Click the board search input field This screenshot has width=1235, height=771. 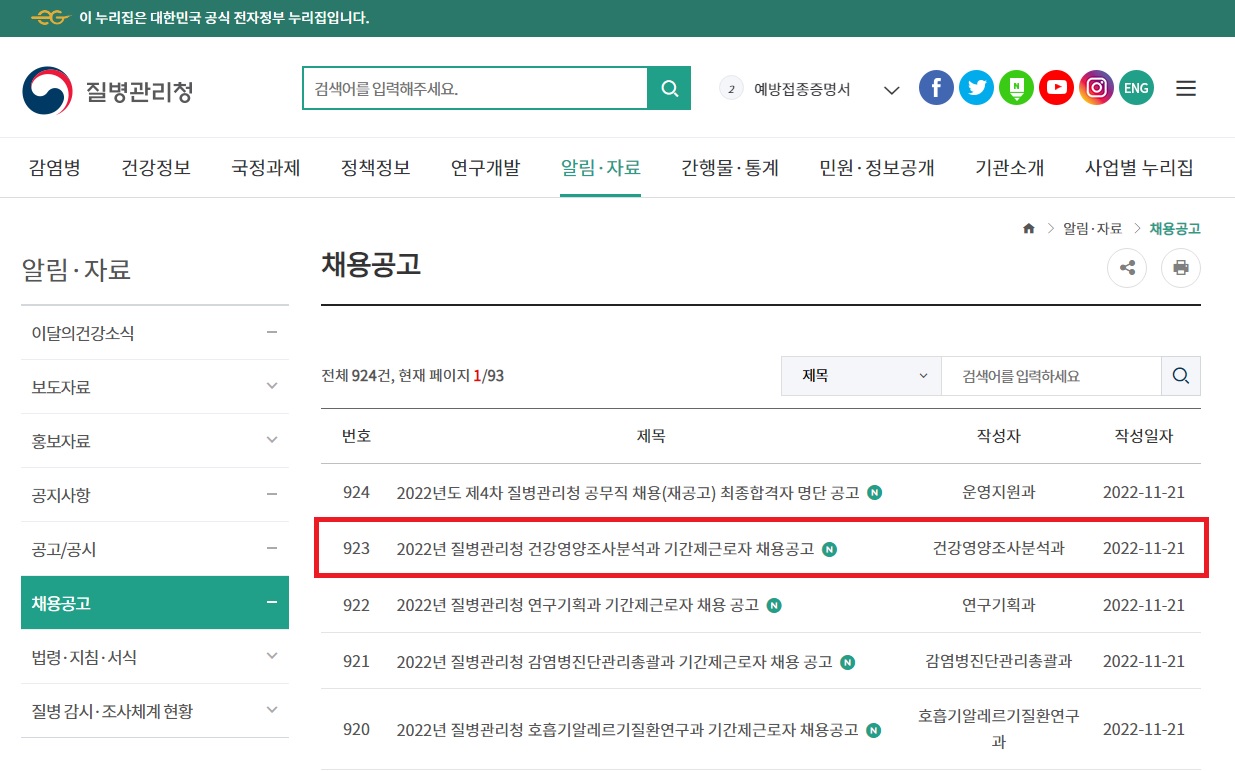1050,376
